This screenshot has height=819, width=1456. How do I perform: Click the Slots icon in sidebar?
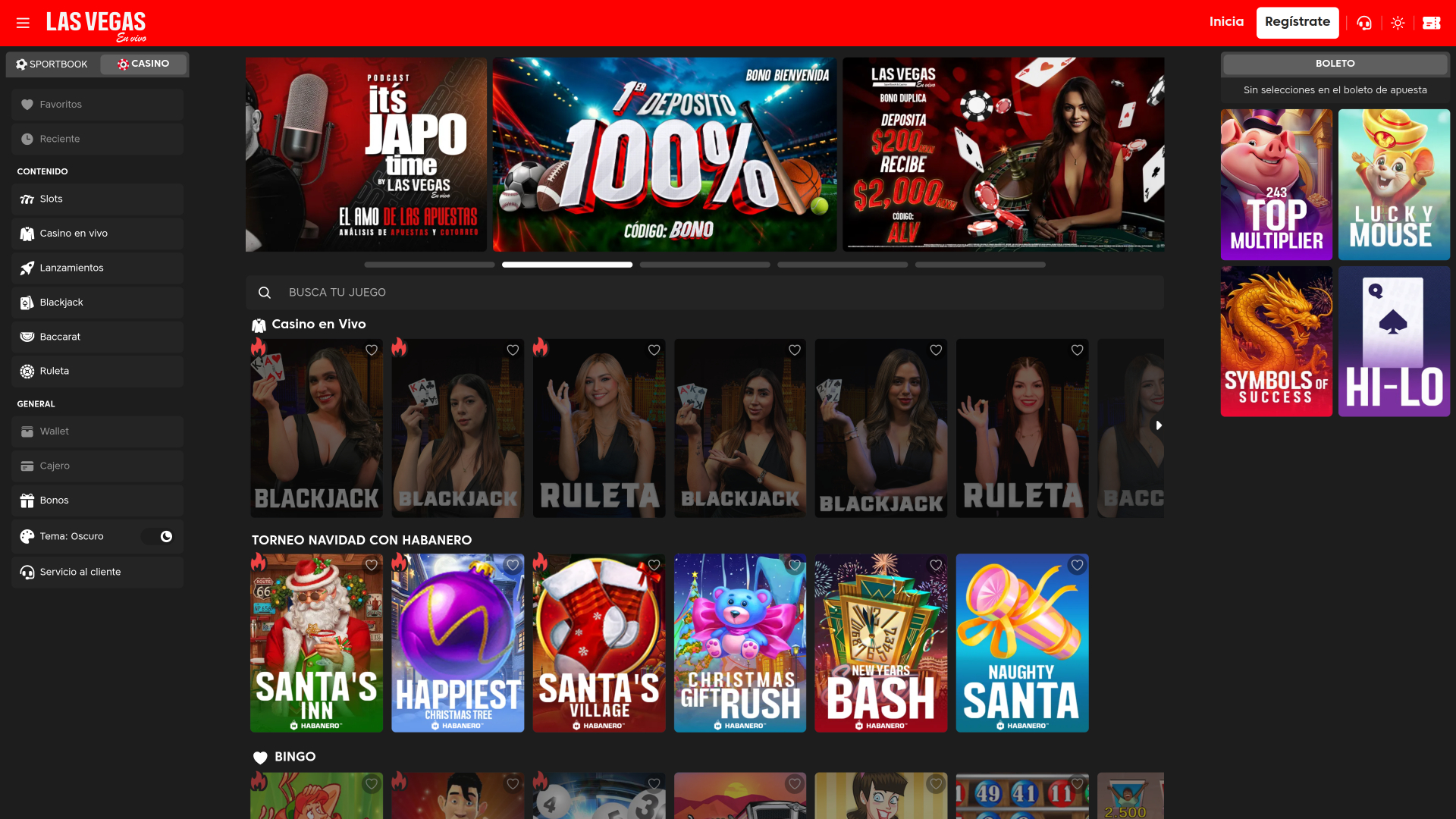[x=27, y=199]
